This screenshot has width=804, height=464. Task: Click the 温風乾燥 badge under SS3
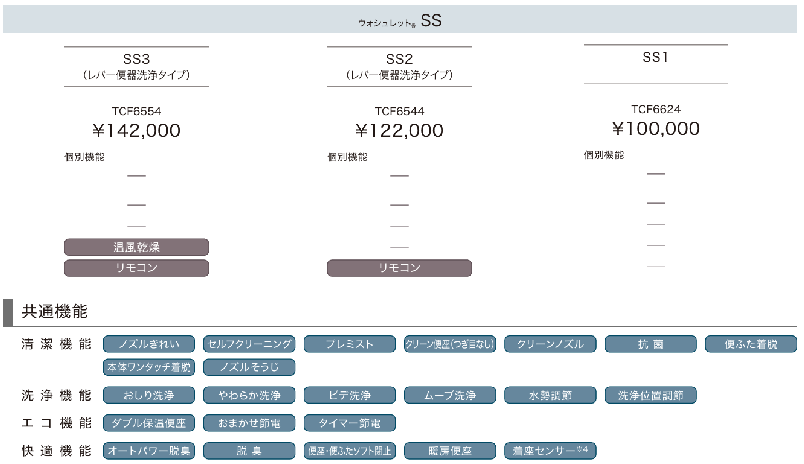click(x=136, y=247)
